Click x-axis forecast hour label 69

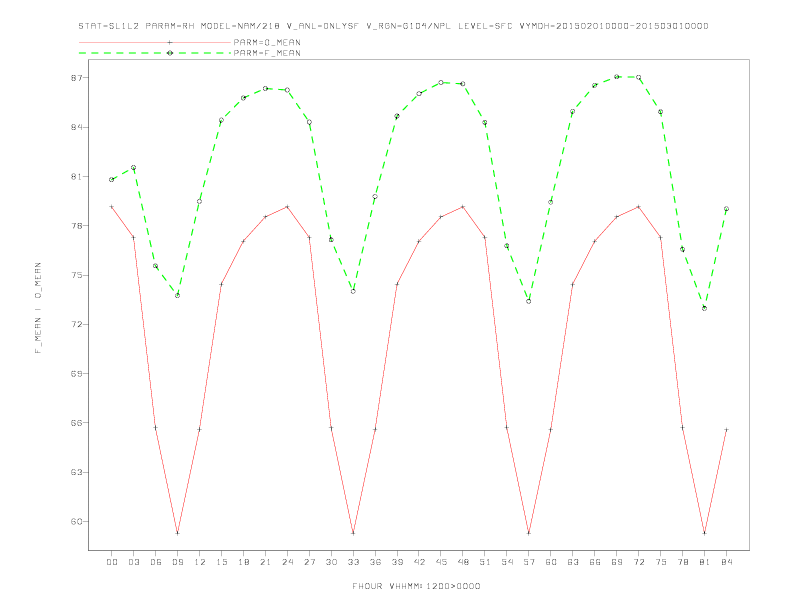617,562
